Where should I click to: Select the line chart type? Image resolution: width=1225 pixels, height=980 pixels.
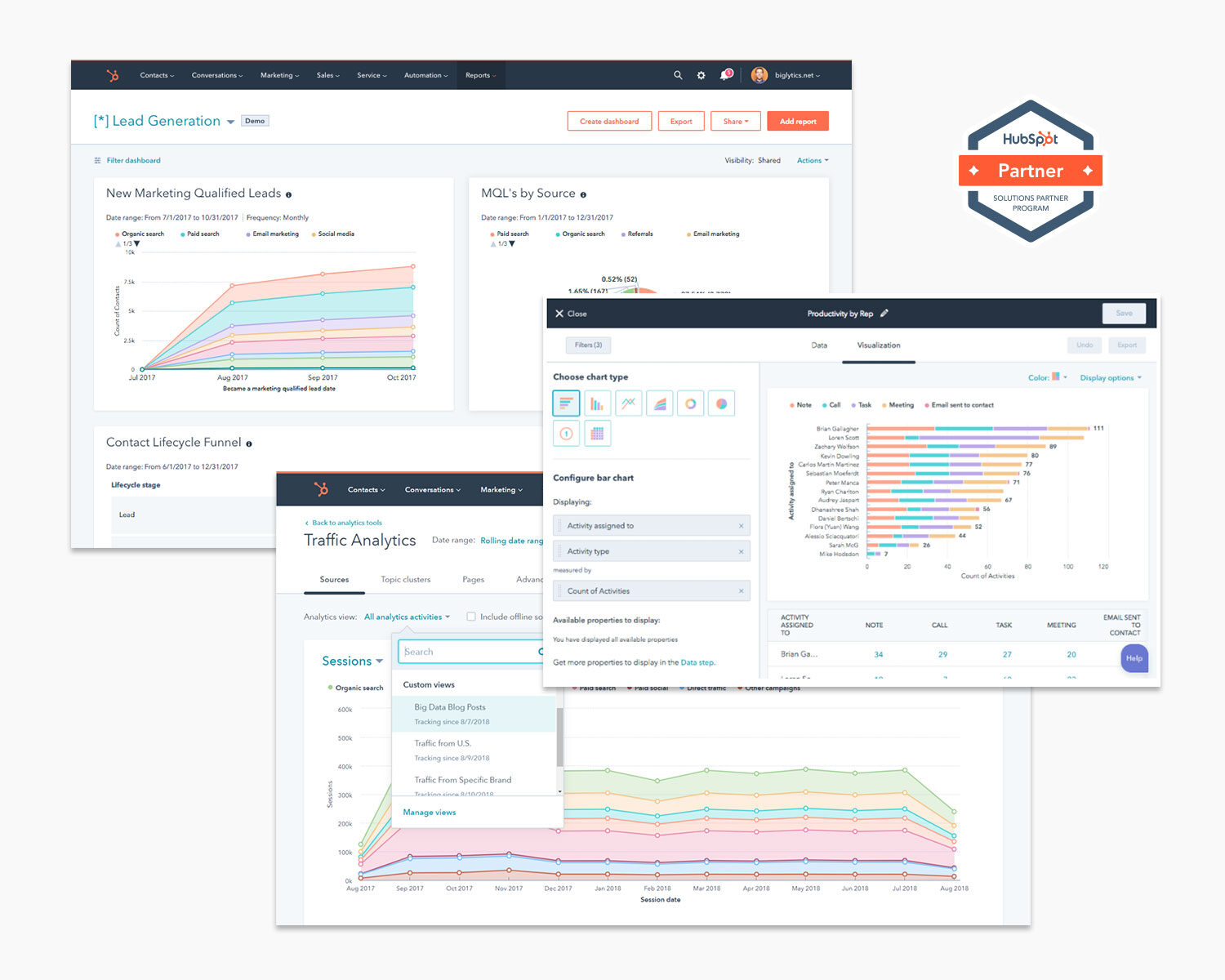click(x=628, y=403)
